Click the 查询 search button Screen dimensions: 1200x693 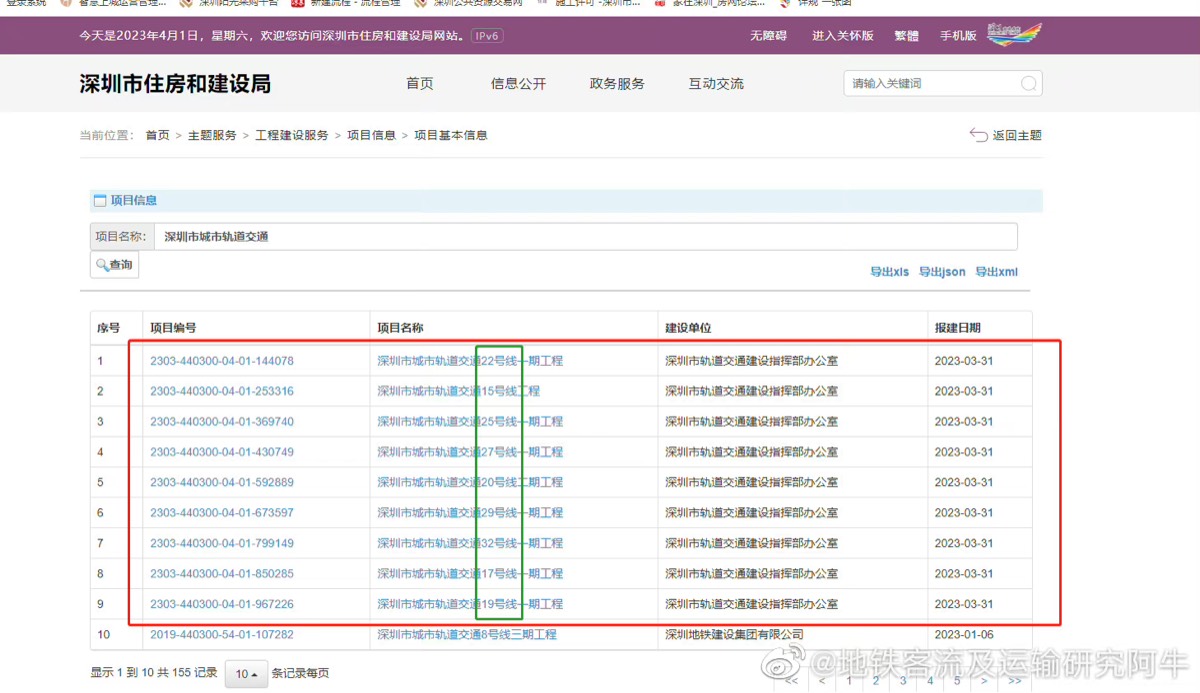click(x=114, y=265)
